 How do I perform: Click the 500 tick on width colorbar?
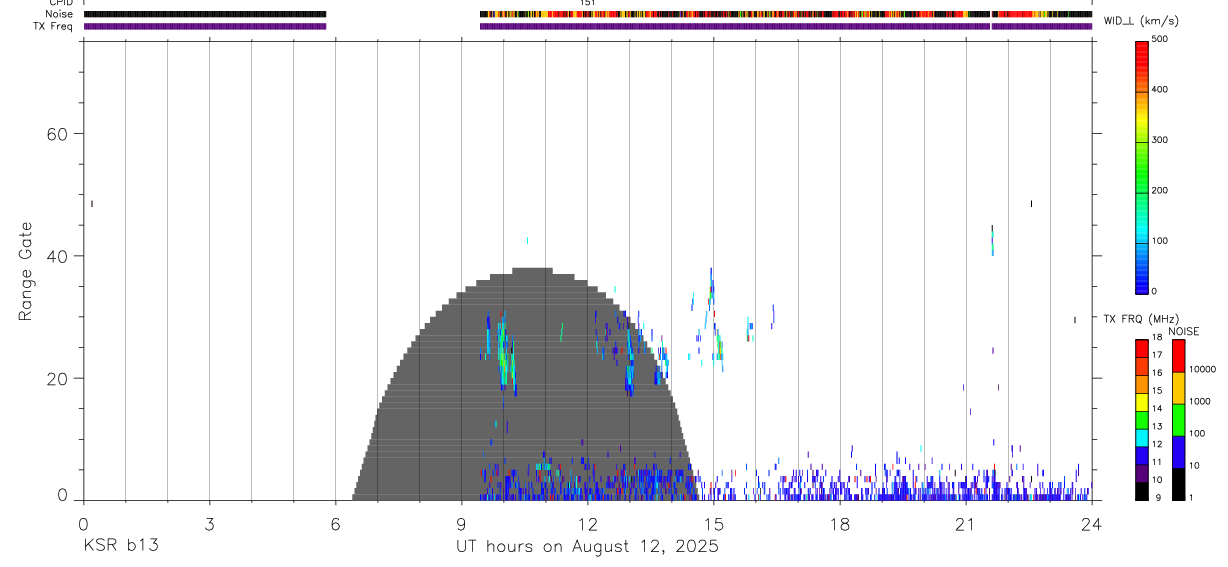click(1160, 39)
